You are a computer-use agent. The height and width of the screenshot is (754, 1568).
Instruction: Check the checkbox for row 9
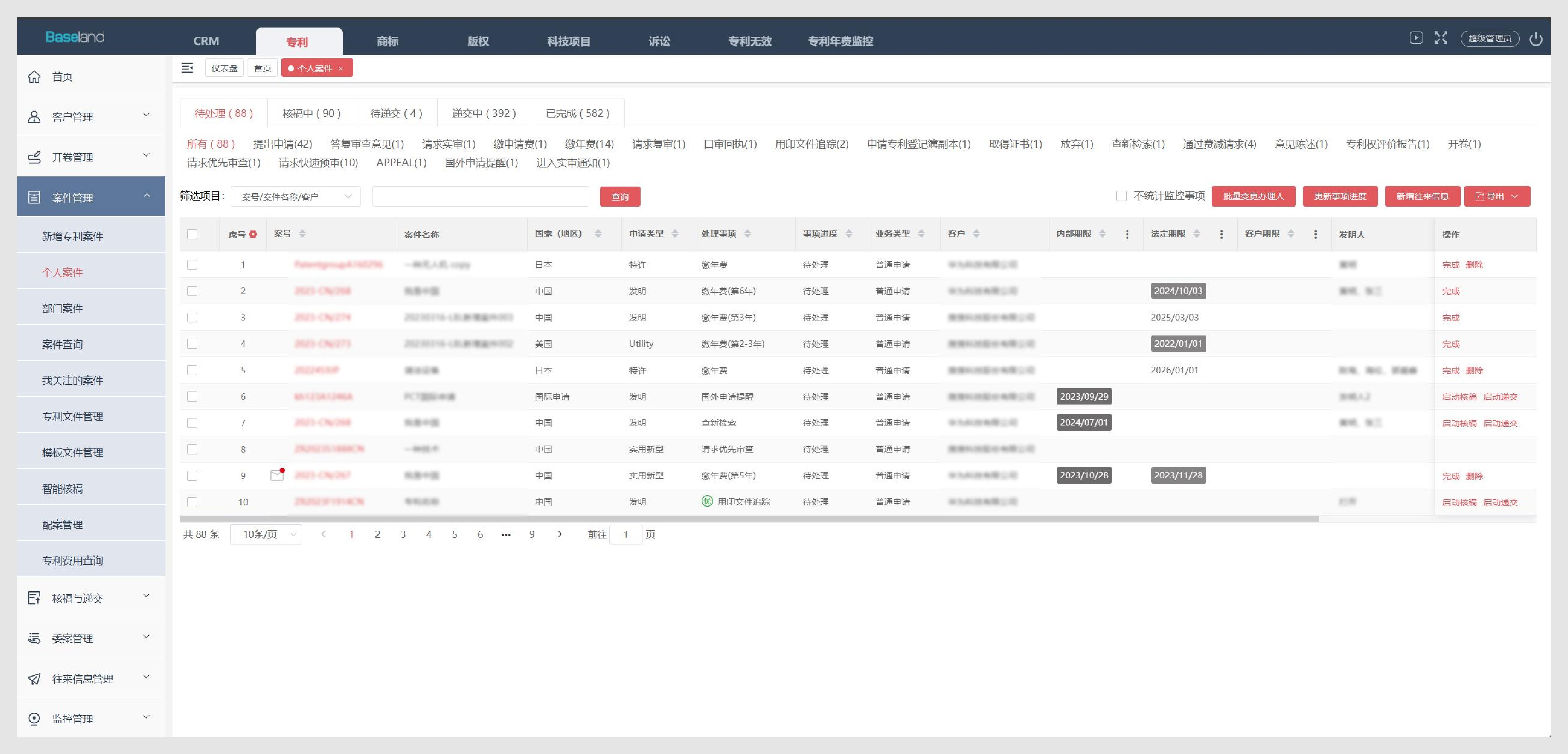[x=192, y=476]
